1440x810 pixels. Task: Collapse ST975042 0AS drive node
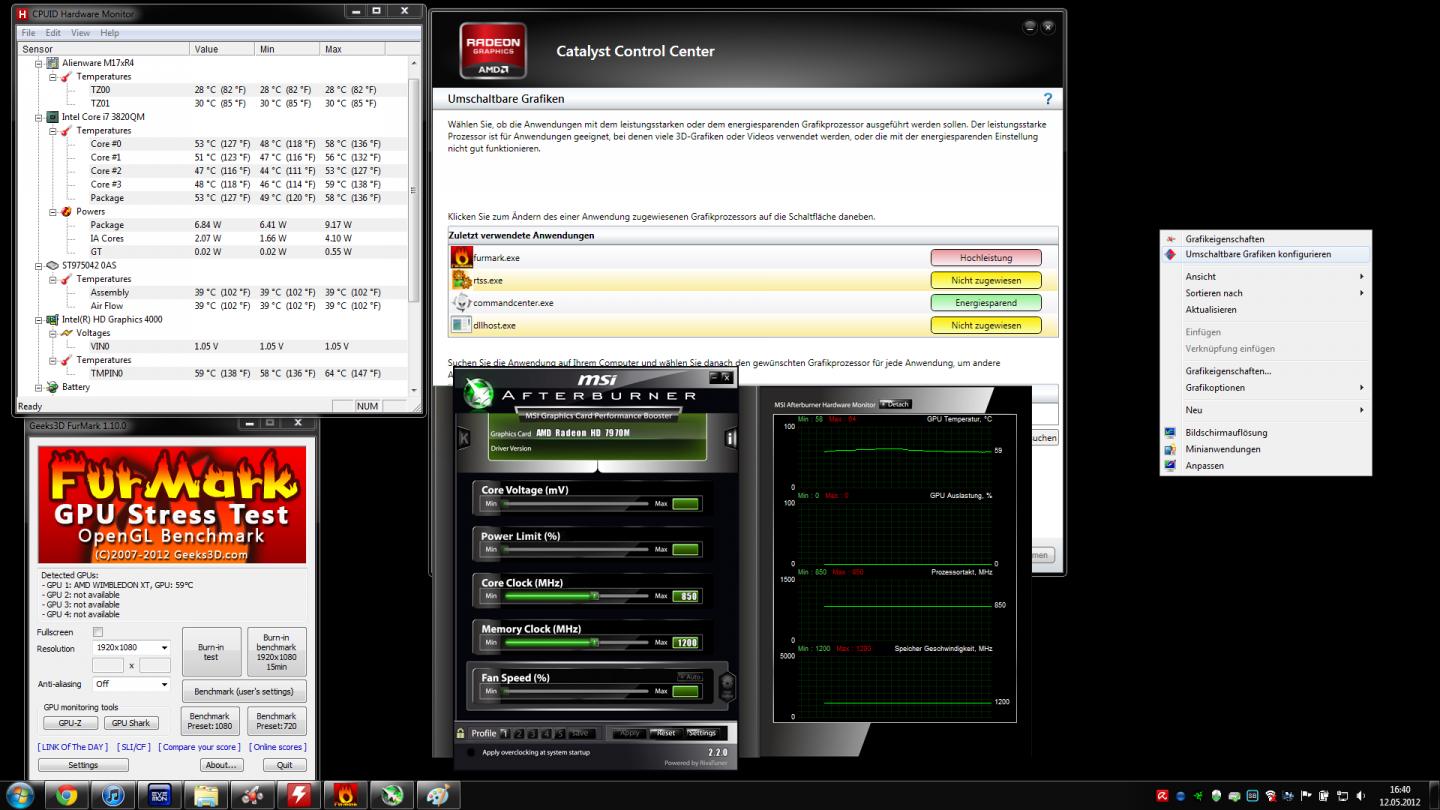pos(39,265)
